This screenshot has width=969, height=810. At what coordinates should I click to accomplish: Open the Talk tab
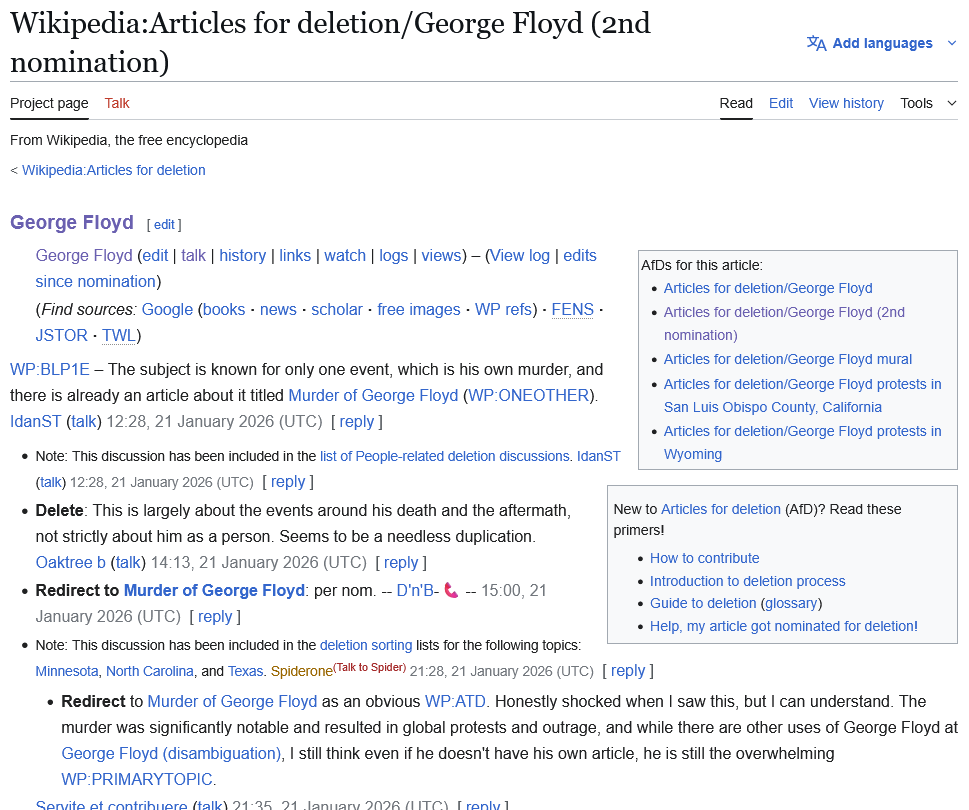click(x=117, y=103)
